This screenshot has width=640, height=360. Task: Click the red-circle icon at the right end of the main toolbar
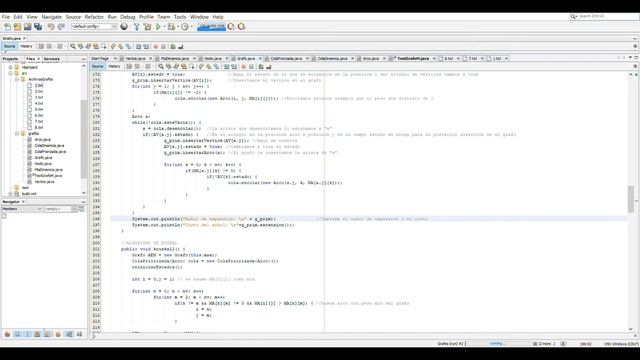(242, 27)
